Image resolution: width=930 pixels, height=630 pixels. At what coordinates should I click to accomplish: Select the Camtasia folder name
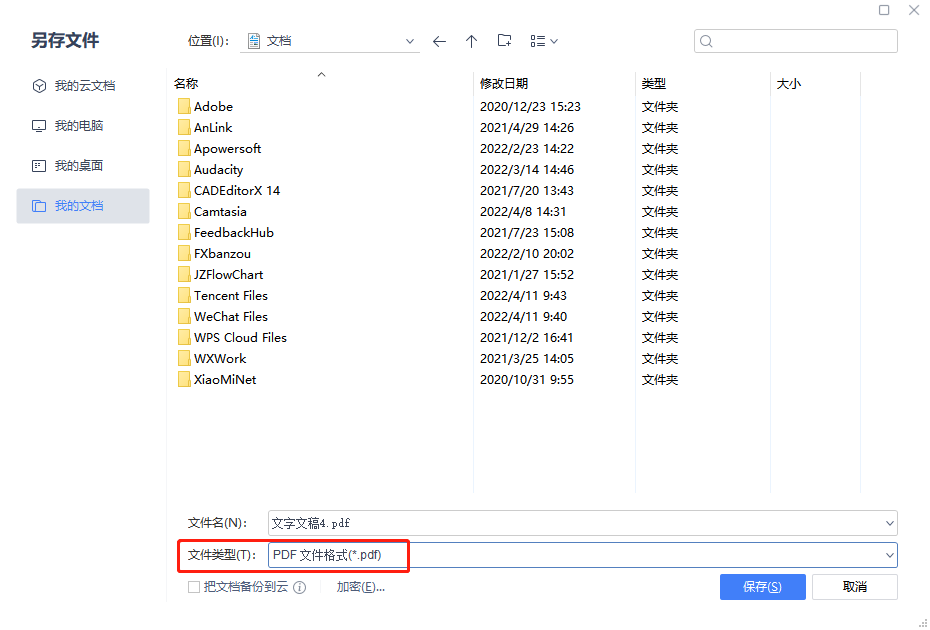click(x=220, y=212)
